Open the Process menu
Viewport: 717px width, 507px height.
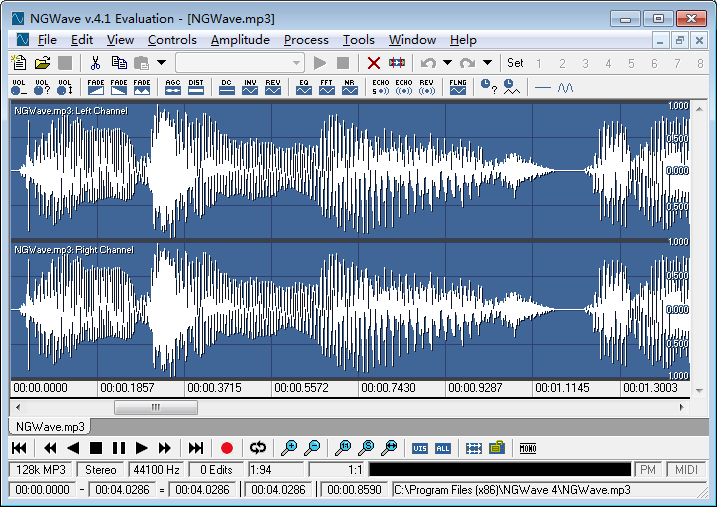306,40
